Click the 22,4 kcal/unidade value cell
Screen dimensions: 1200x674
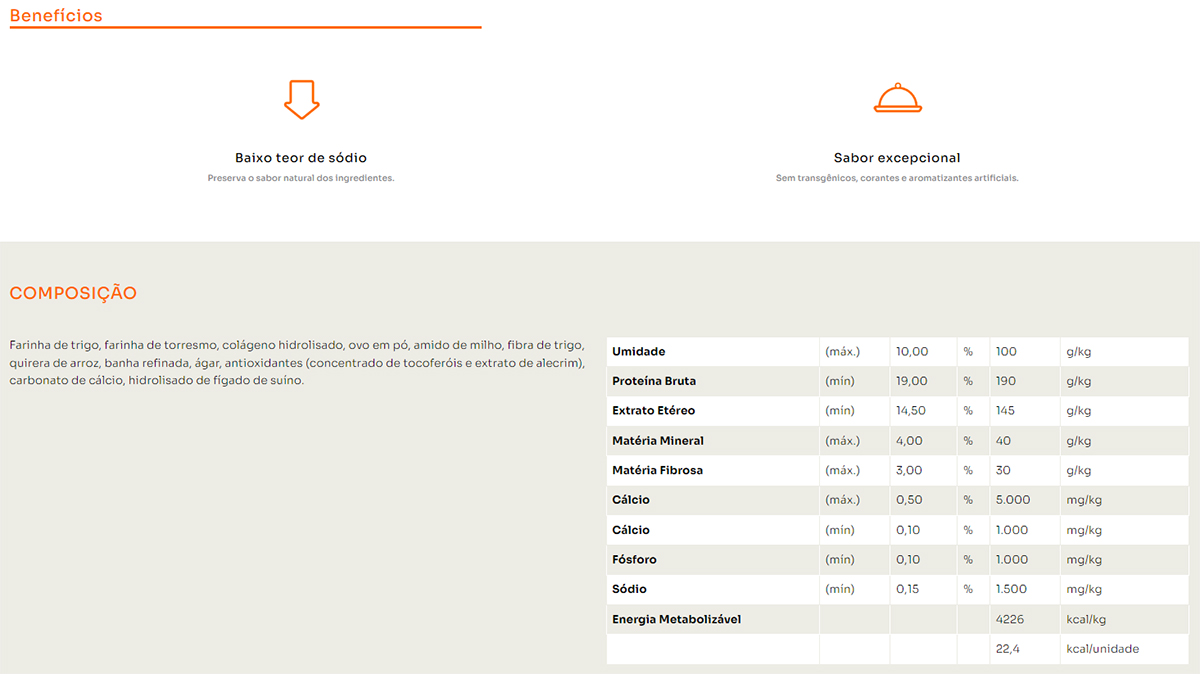1008,649
